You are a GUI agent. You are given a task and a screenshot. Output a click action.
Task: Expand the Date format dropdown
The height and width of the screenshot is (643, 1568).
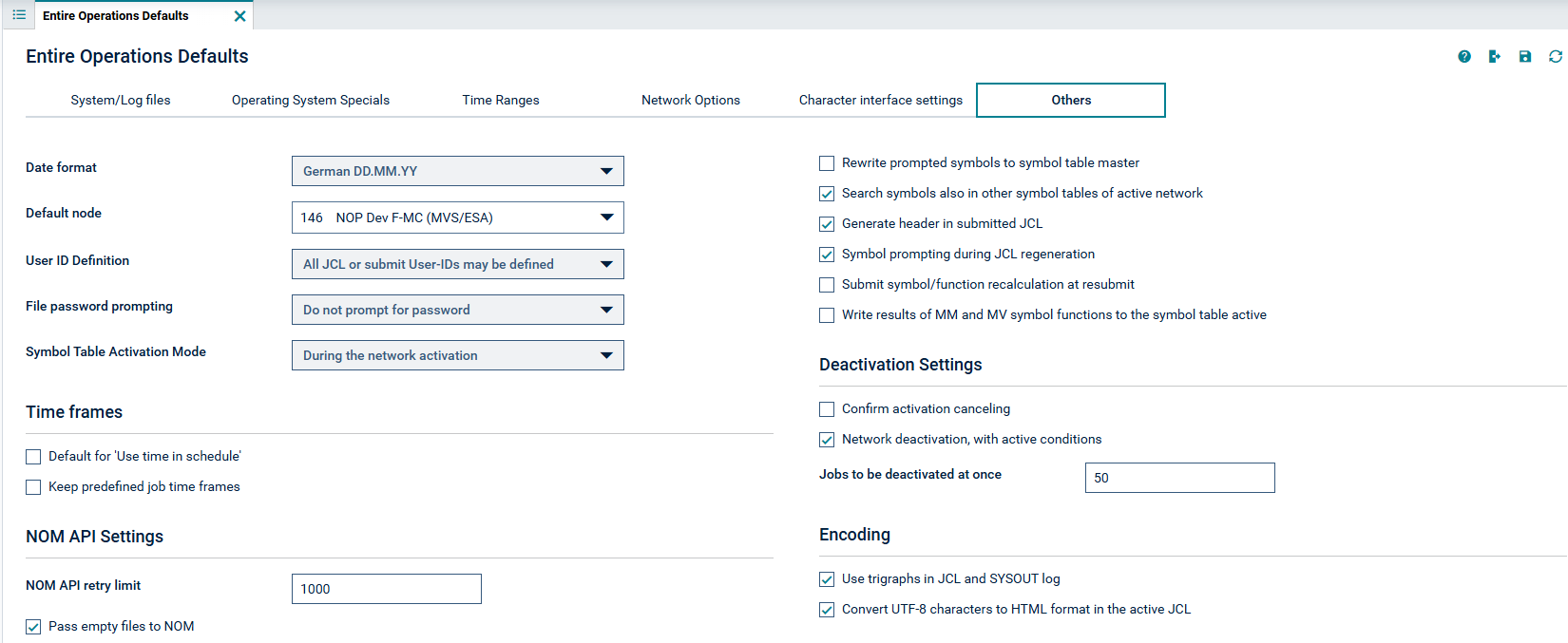click(x=458, y=171)
